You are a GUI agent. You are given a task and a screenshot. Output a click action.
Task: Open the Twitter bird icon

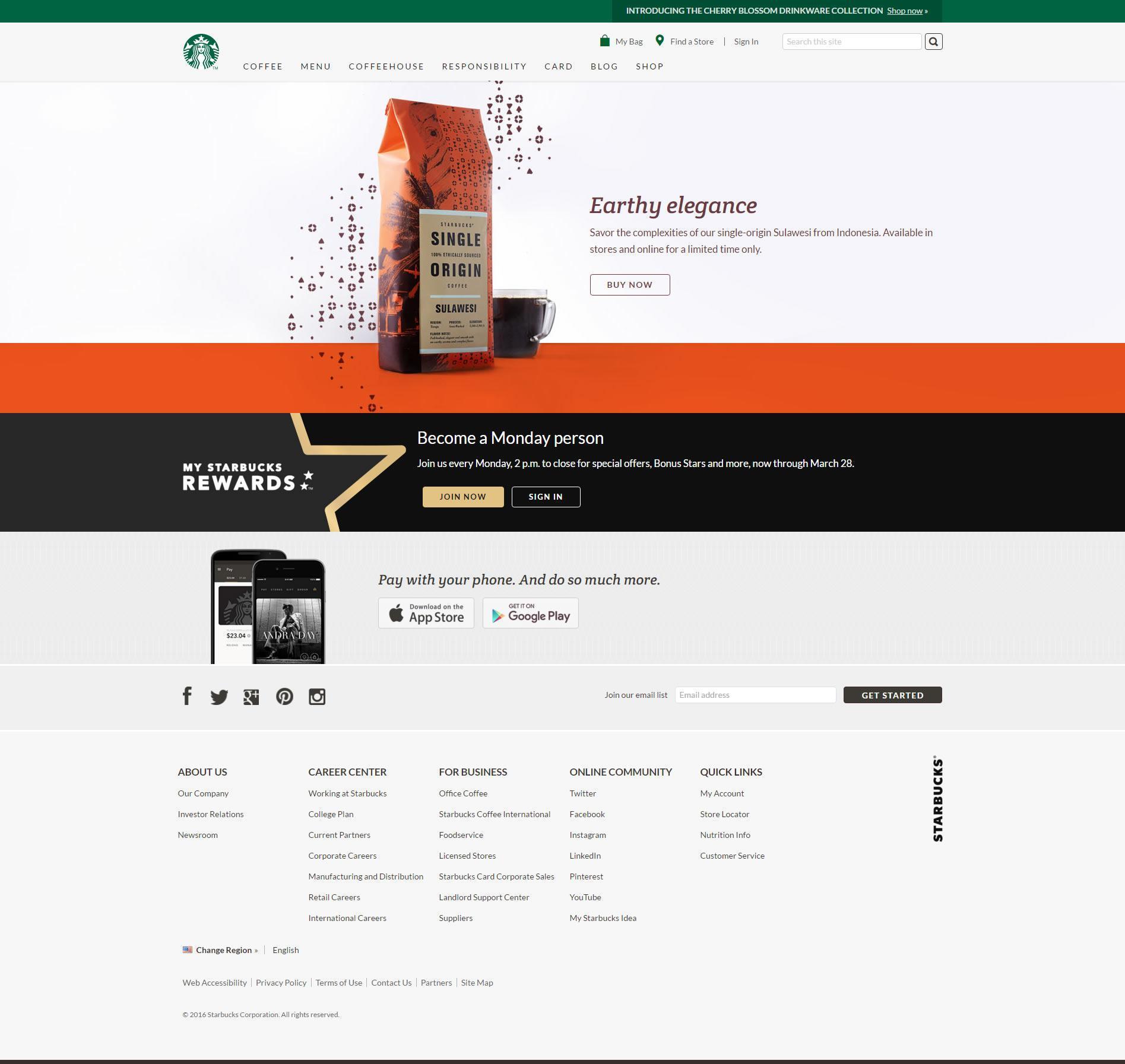coord(219,697)
